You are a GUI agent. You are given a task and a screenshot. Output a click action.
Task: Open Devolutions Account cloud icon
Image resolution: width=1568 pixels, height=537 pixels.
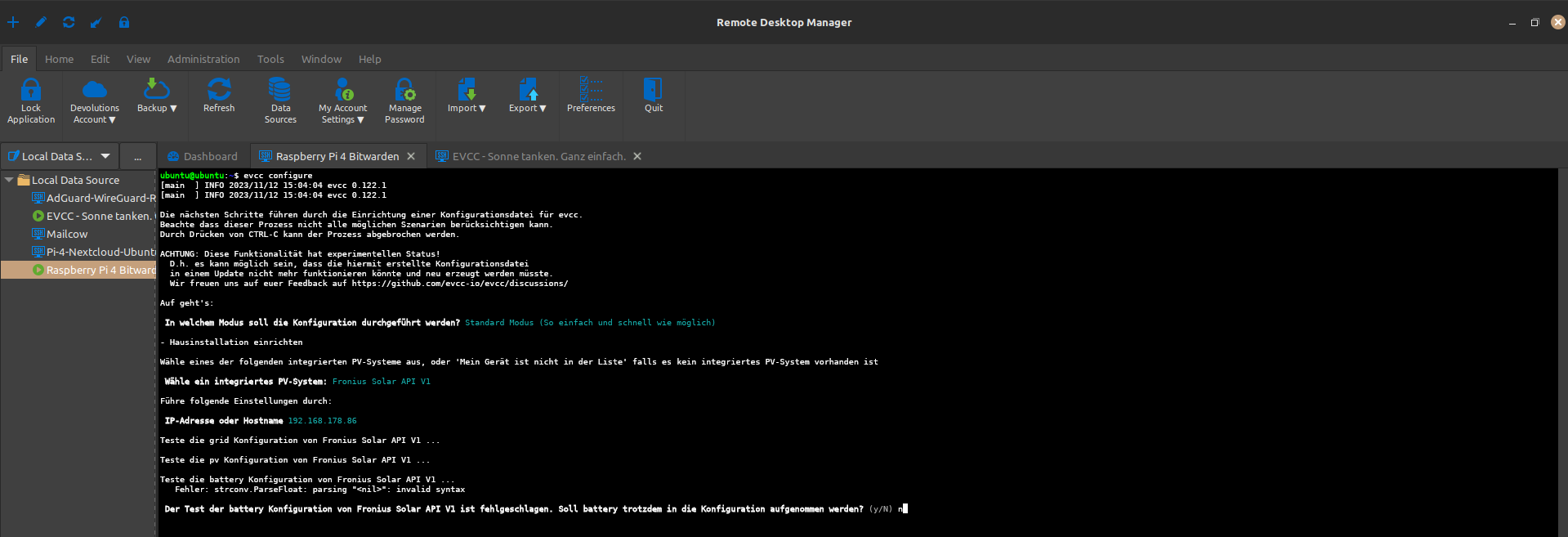(x=95, y=89)
